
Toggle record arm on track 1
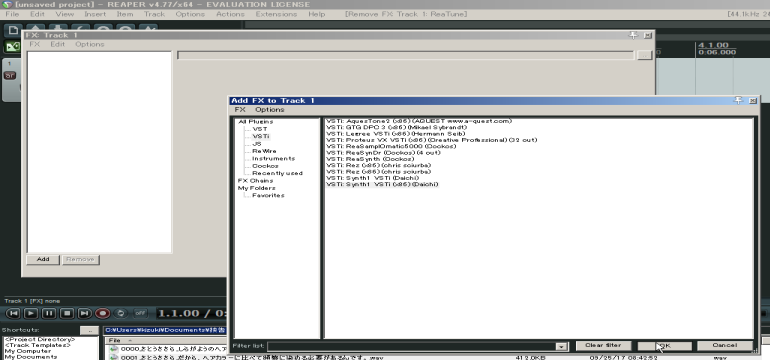point(10,76)
